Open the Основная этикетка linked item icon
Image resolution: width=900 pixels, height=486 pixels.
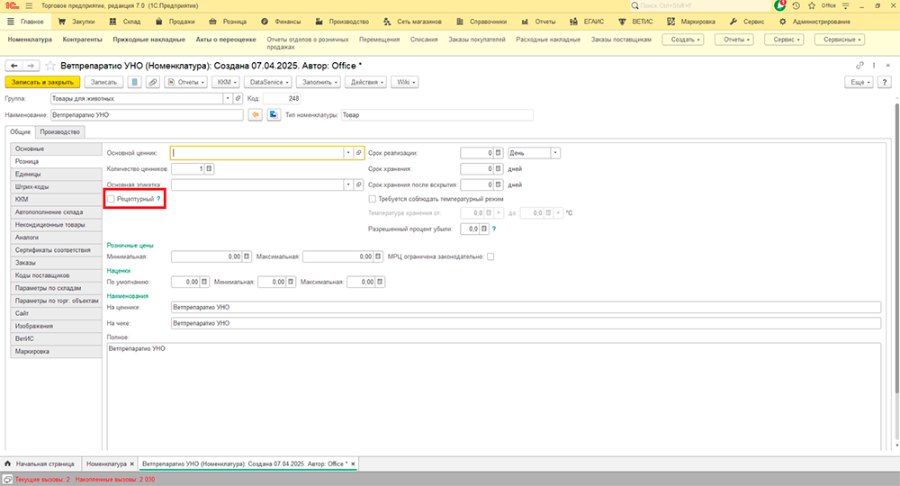[359, 185]
